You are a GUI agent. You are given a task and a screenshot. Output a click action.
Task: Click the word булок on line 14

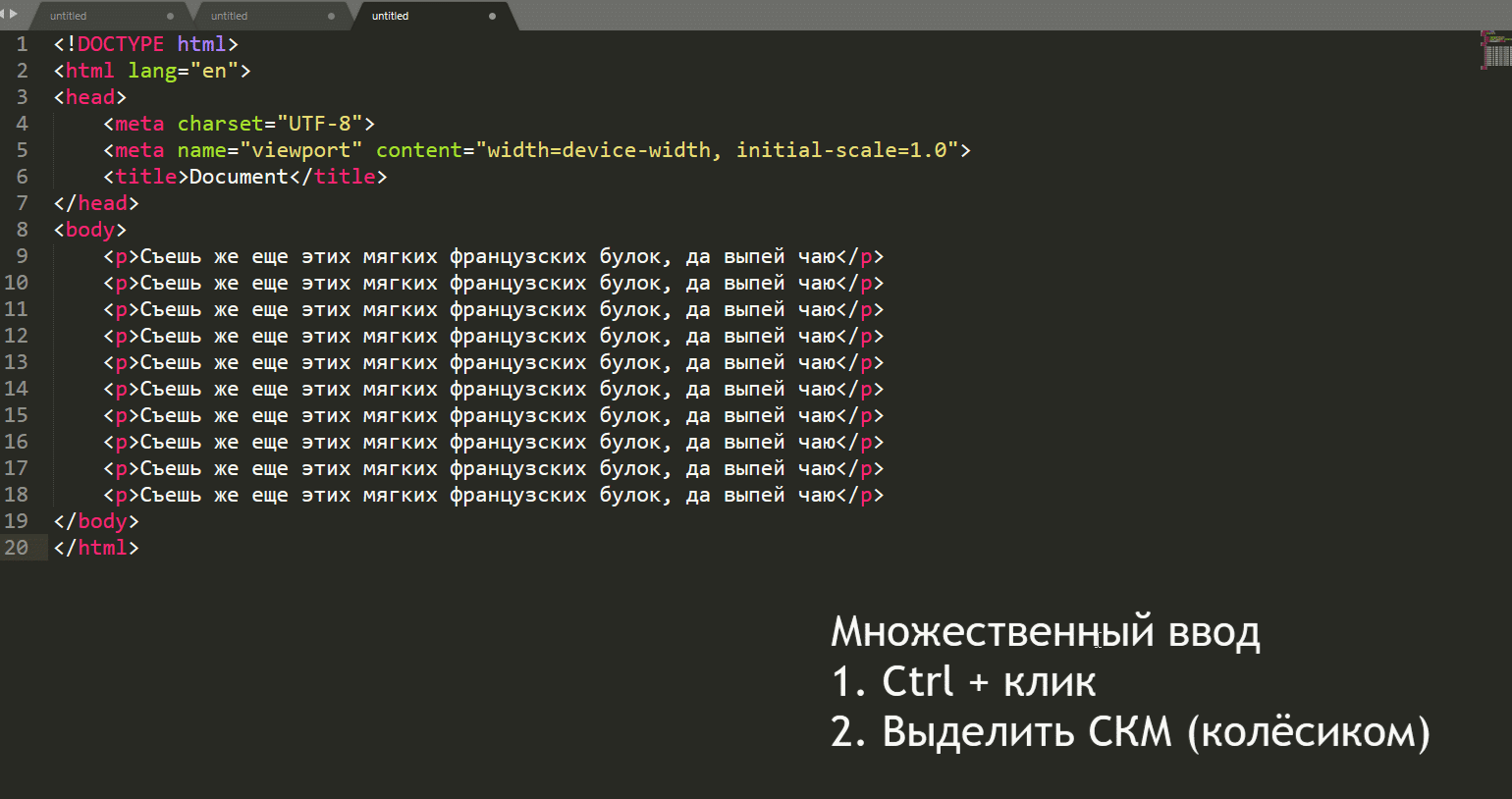pyautogui.click(x=630, y=389)
